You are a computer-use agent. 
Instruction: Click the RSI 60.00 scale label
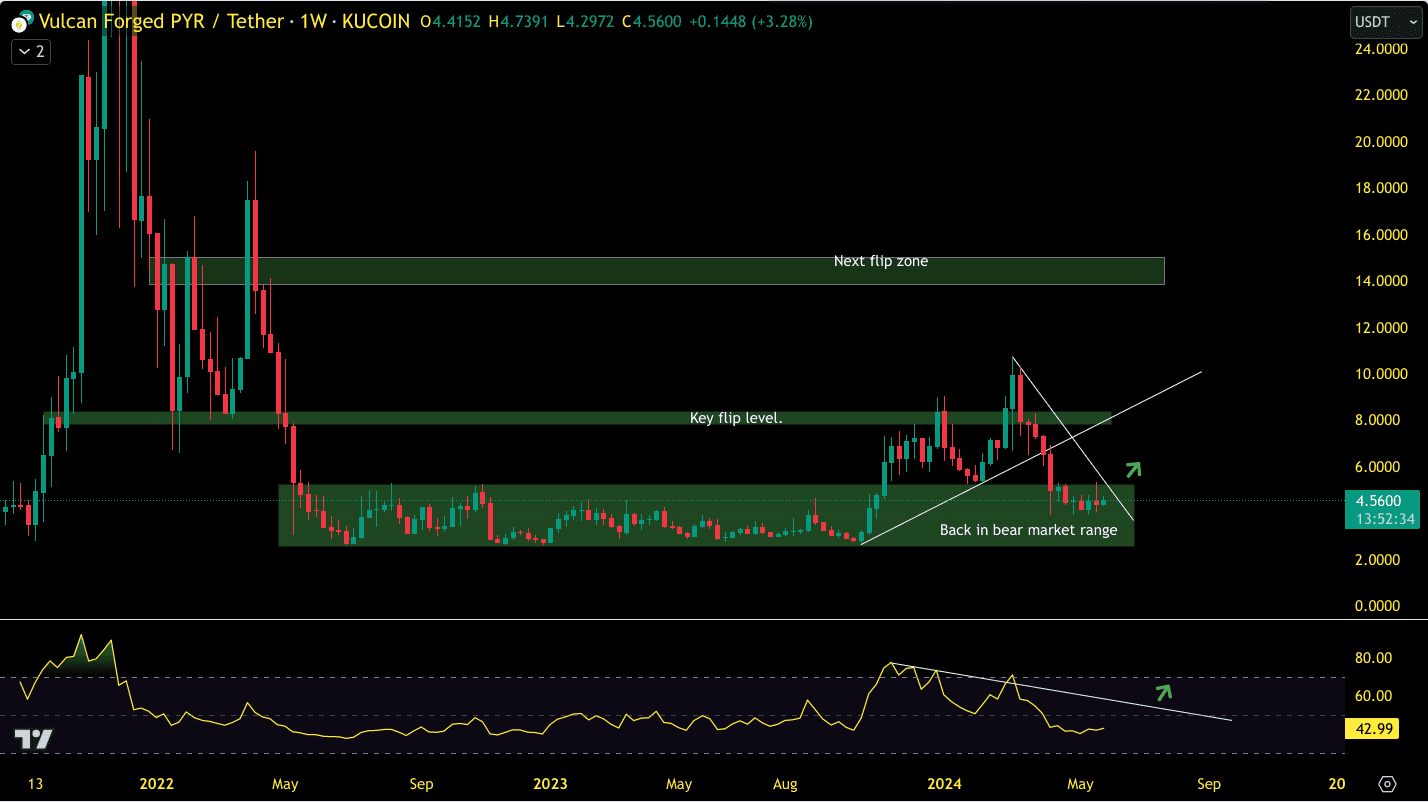[1374, 696]
